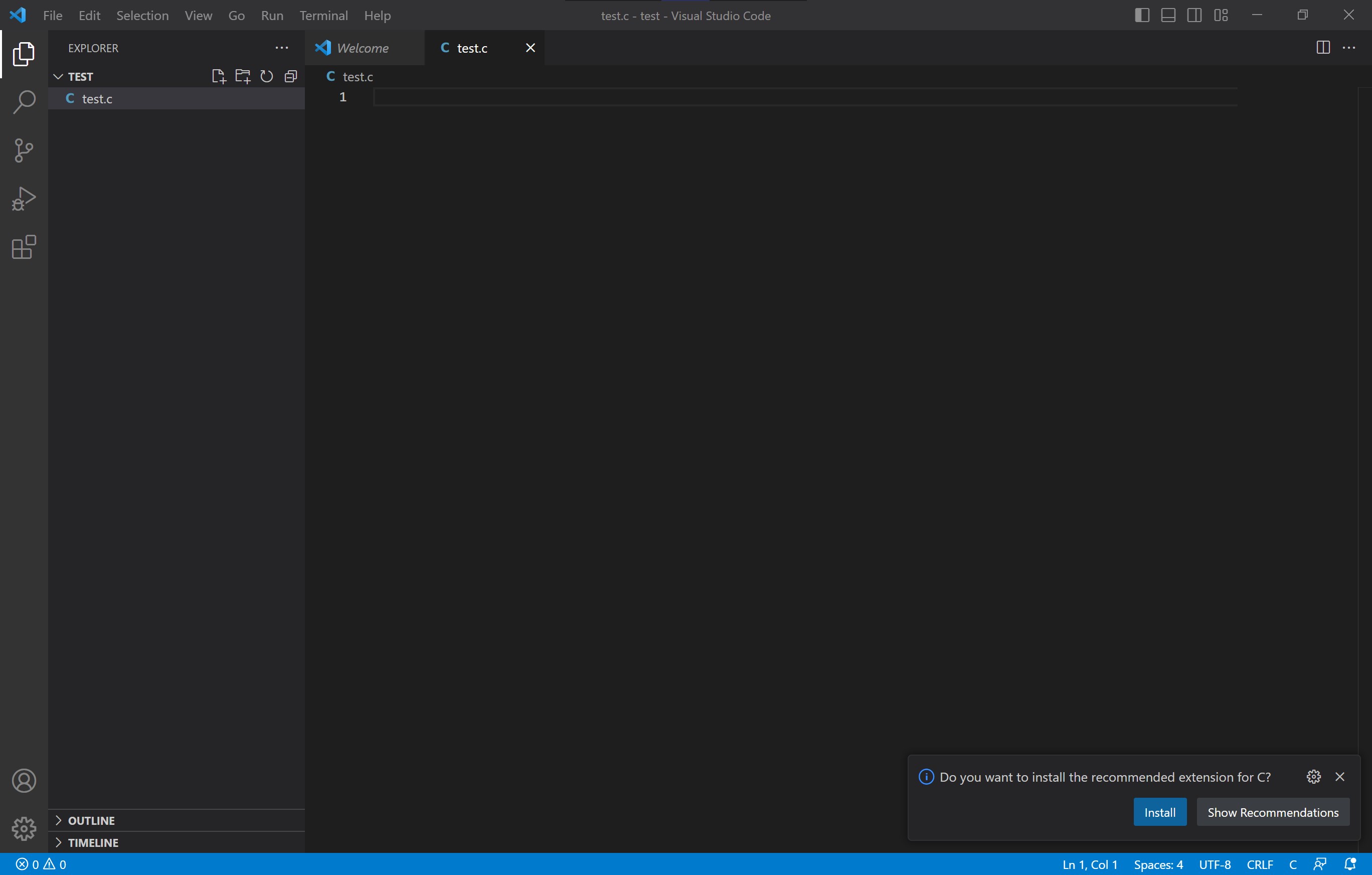Open the Accounts menu icon
1372x875 pixels.
click(x=24, y=780)
